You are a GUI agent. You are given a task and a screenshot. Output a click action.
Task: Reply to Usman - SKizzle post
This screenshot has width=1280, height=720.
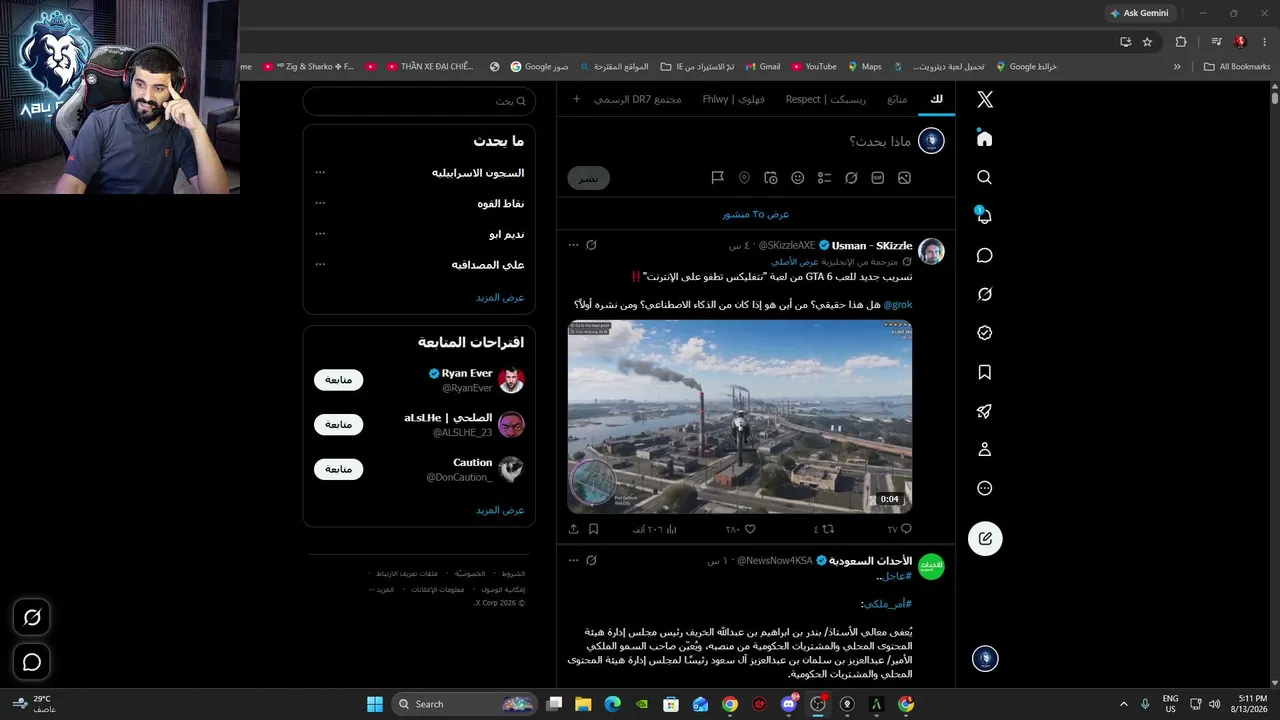(906, 529)
